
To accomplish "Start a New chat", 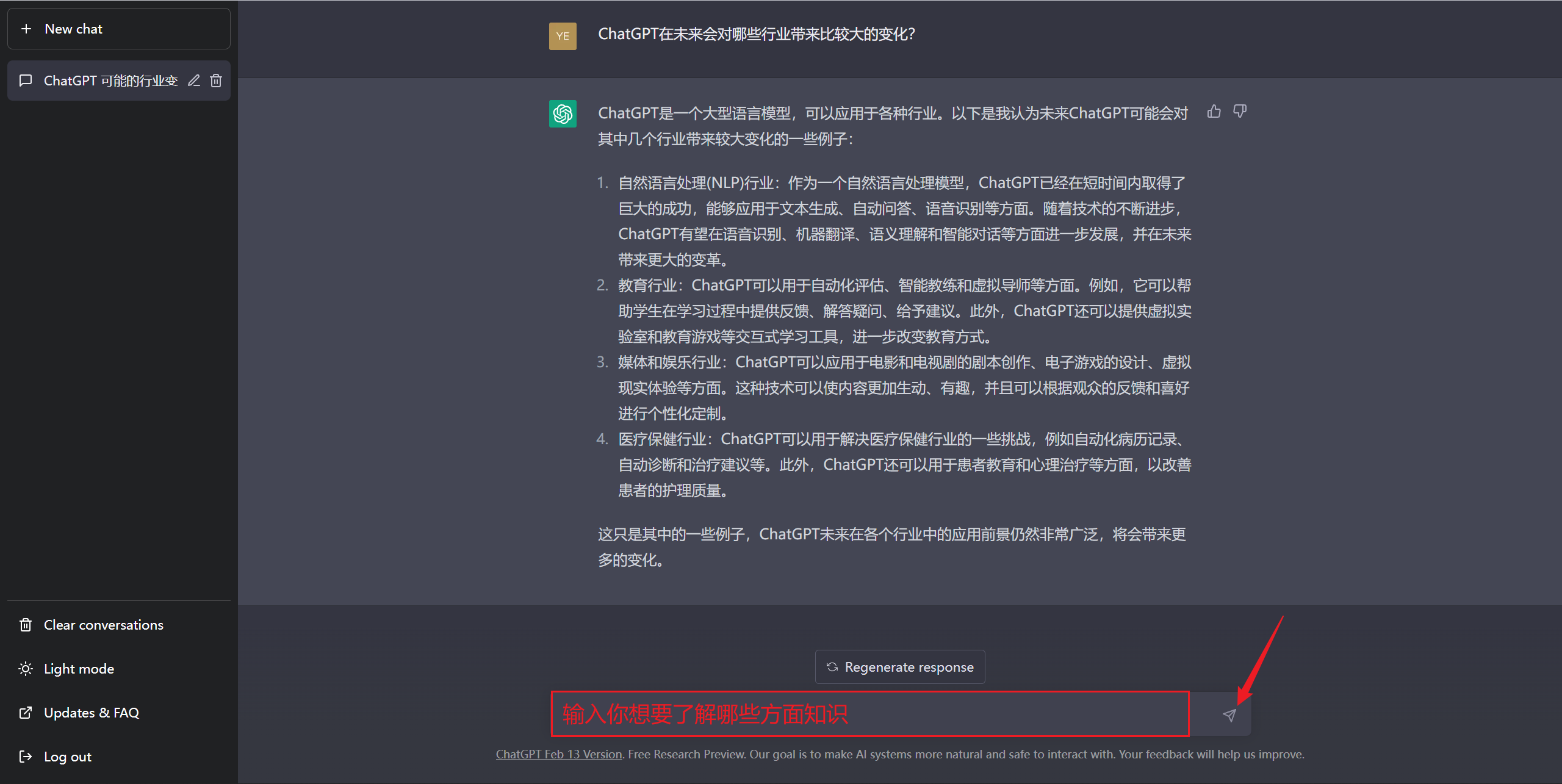I will [x=118, y=29].
